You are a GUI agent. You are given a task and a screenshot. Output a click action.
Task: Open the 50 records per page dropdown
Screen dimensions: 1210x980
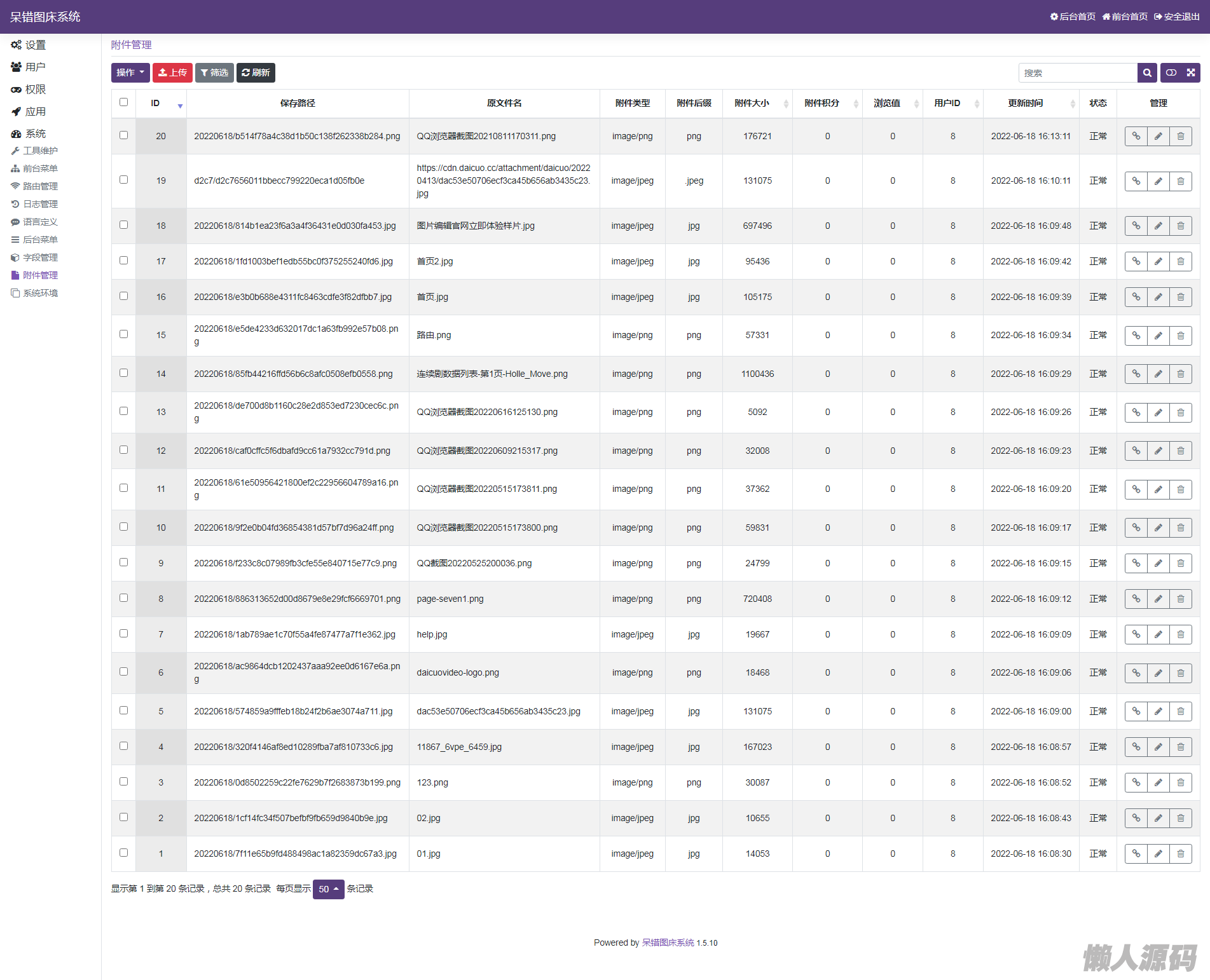coord(328,889)
